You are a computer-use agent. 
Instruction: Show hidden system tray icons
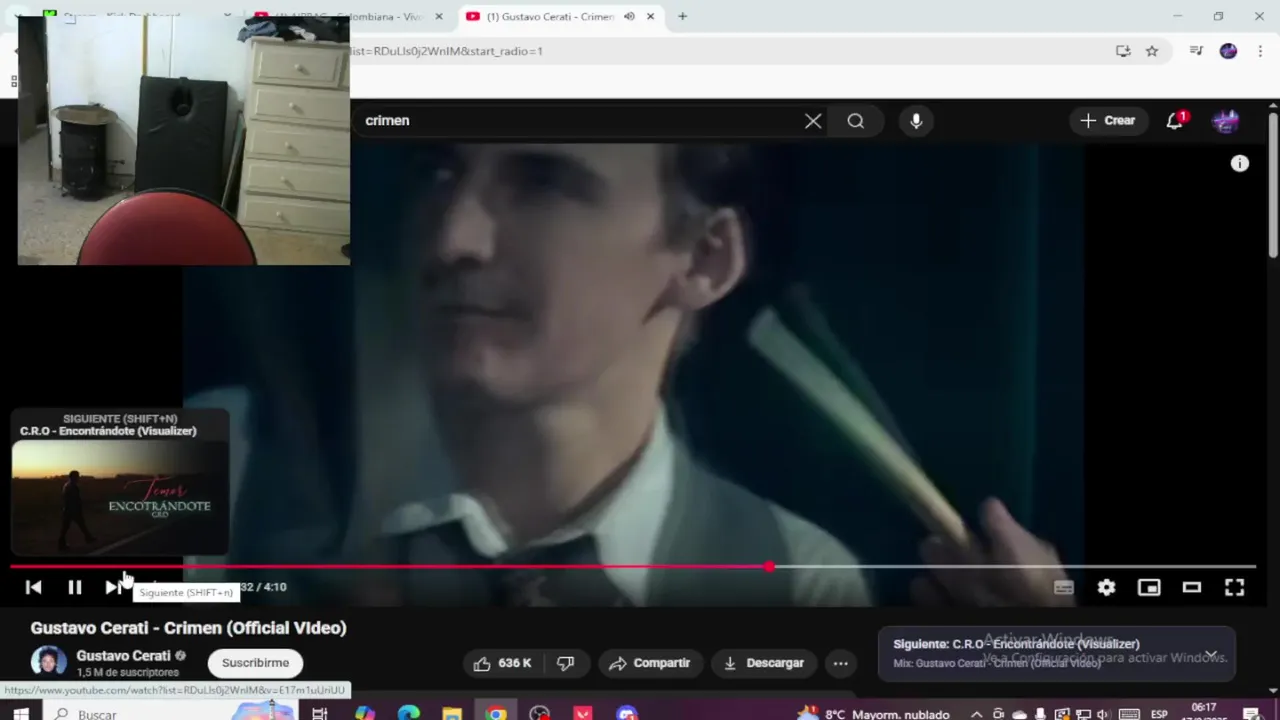tap(977, 714)
